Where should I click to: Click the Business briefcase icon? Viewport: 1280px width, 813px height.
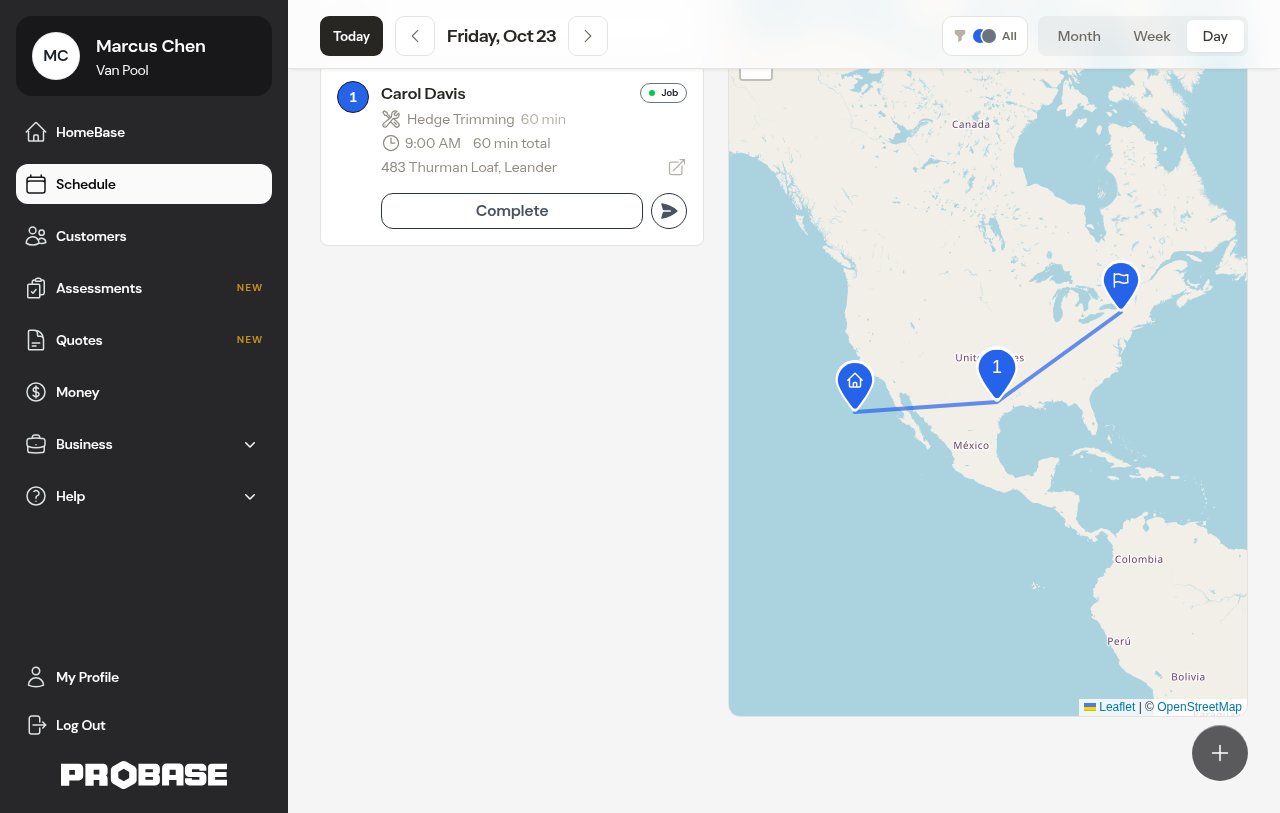(36, 444)
